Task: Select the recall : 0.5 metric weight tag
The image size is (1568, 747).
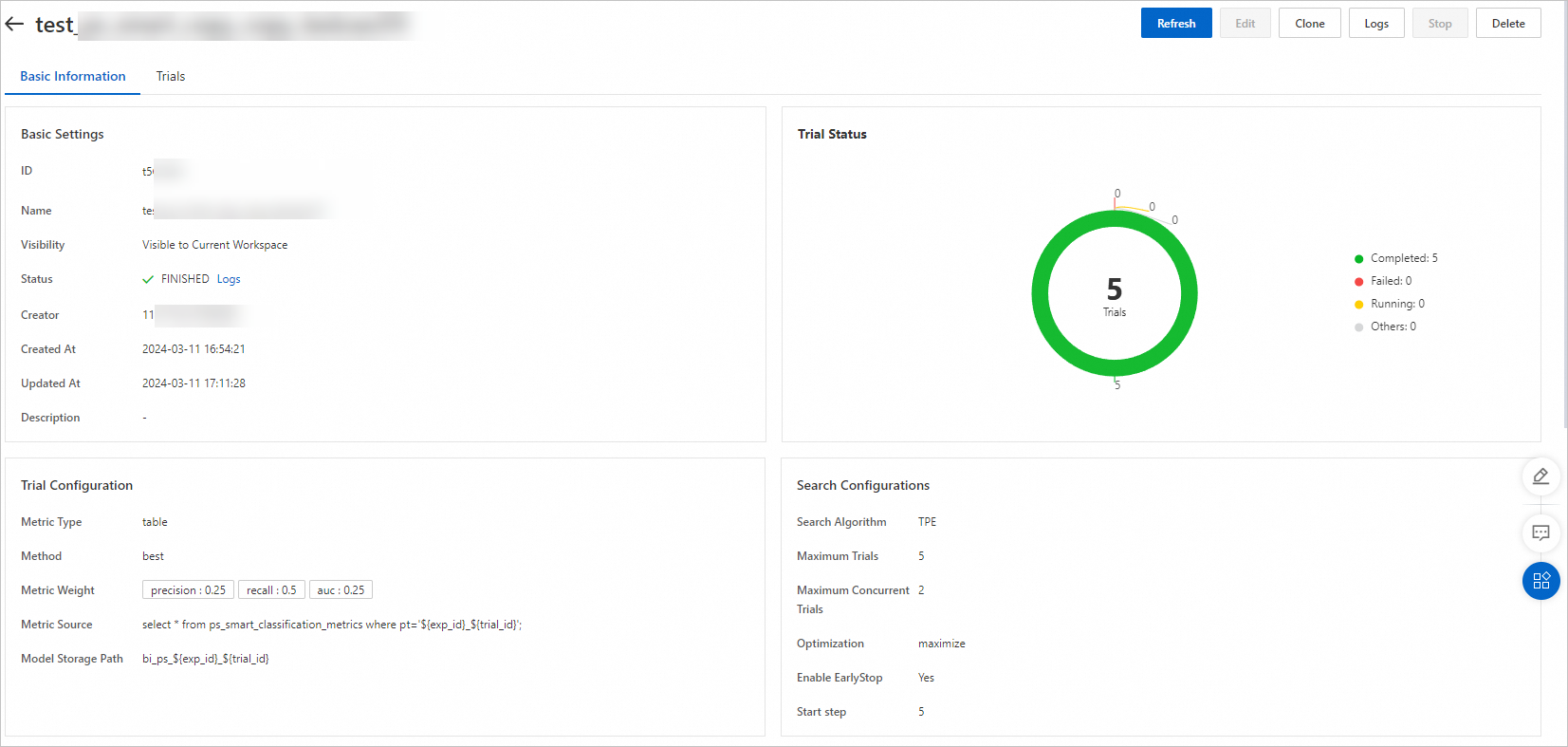Action: click(271, 590)
